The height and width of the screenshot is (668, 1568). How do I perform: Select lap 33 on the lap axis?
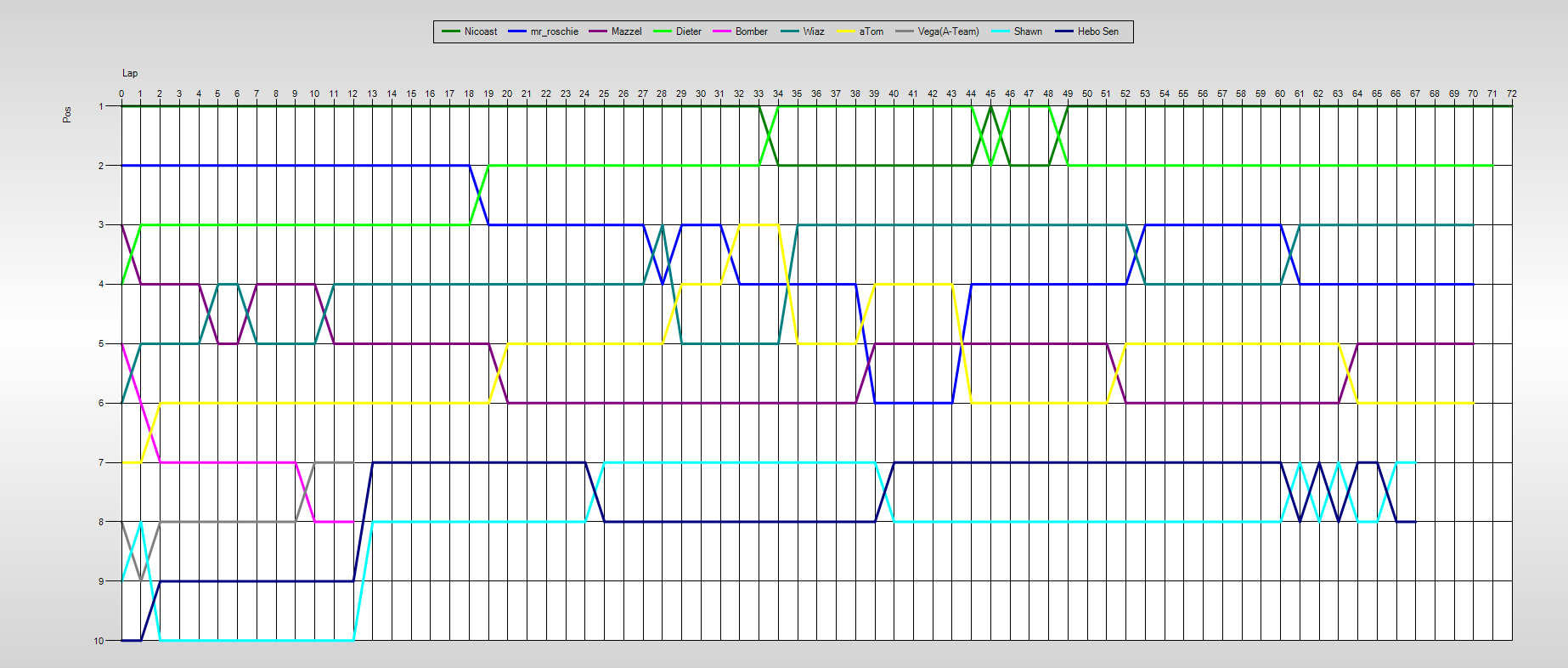click(759, 93)
